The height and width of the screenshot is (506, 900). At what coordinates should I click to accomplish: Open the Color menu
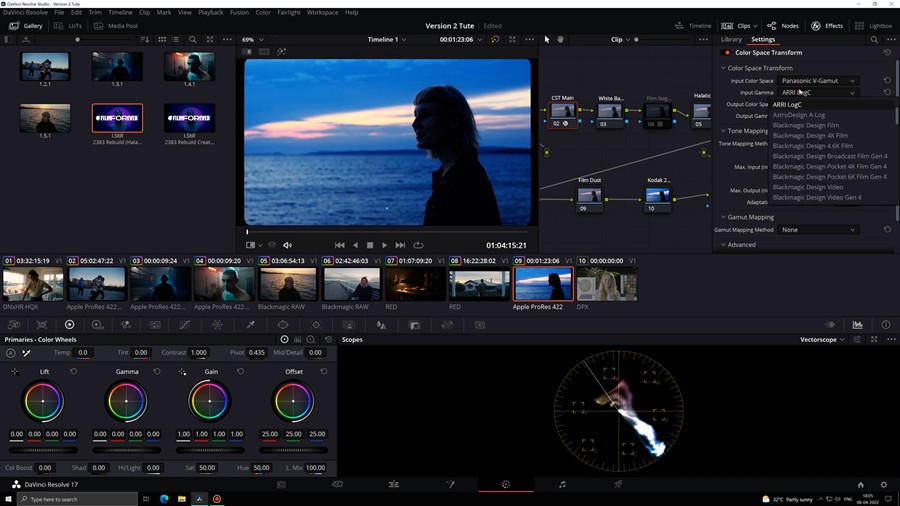tap(263, 12)
